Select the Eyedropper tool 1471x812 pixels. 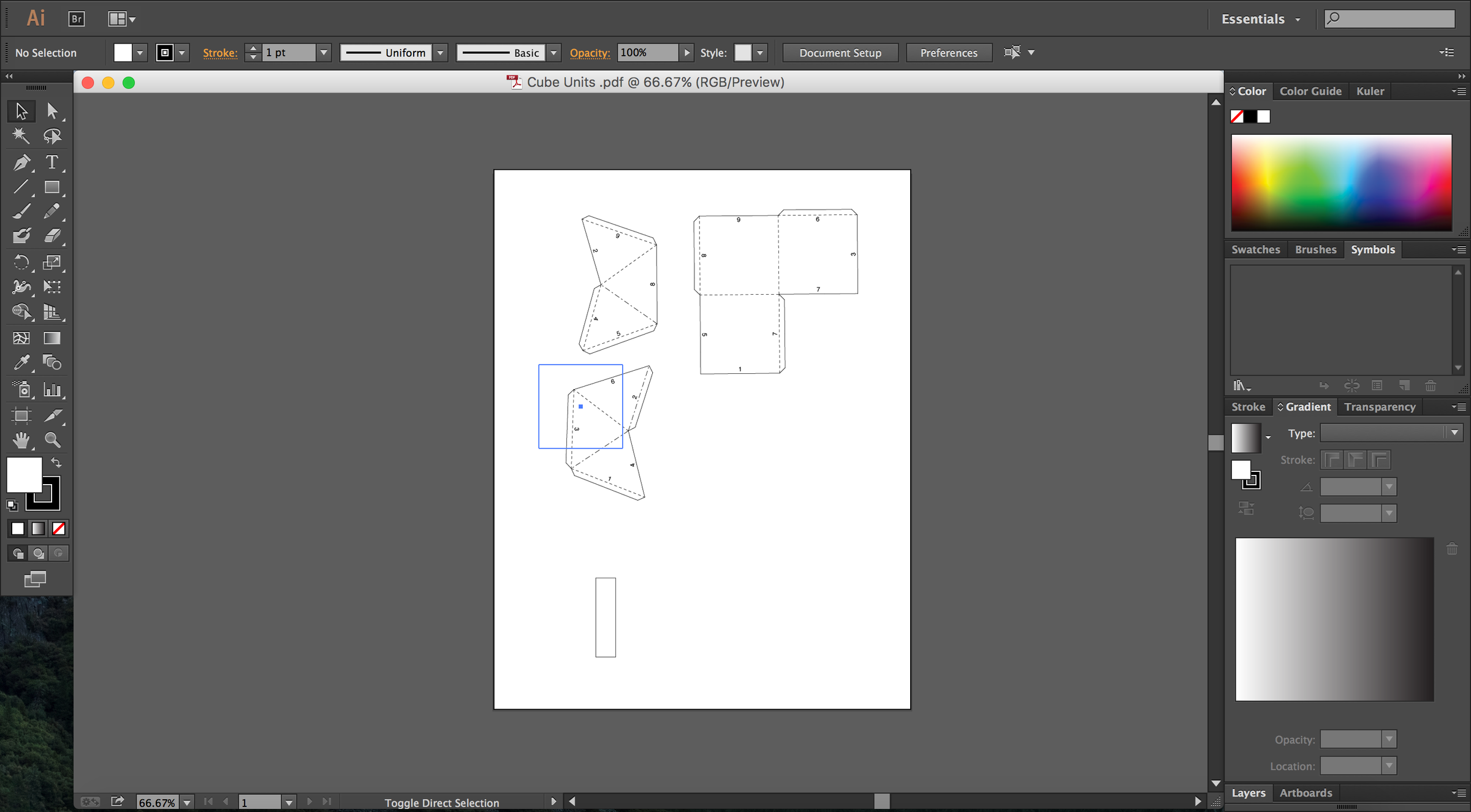coord(21,363)
